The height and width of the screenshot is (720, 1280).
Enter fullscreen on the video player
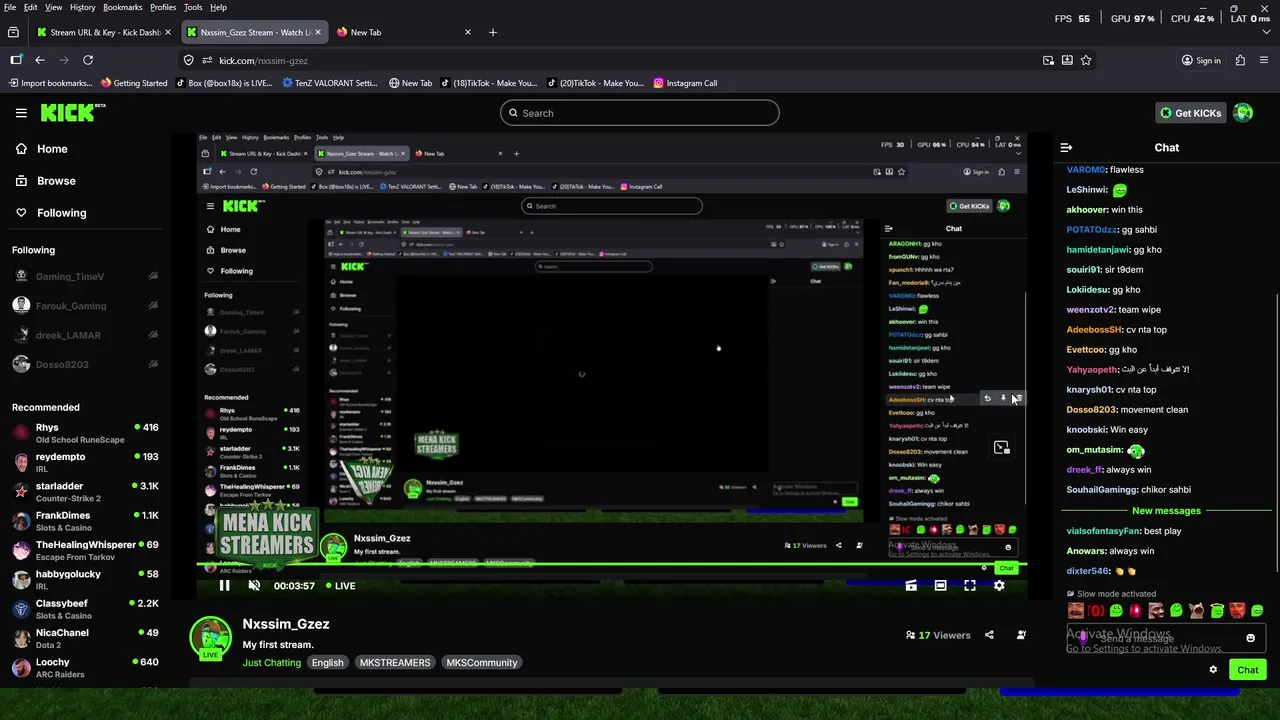[970, 586]
